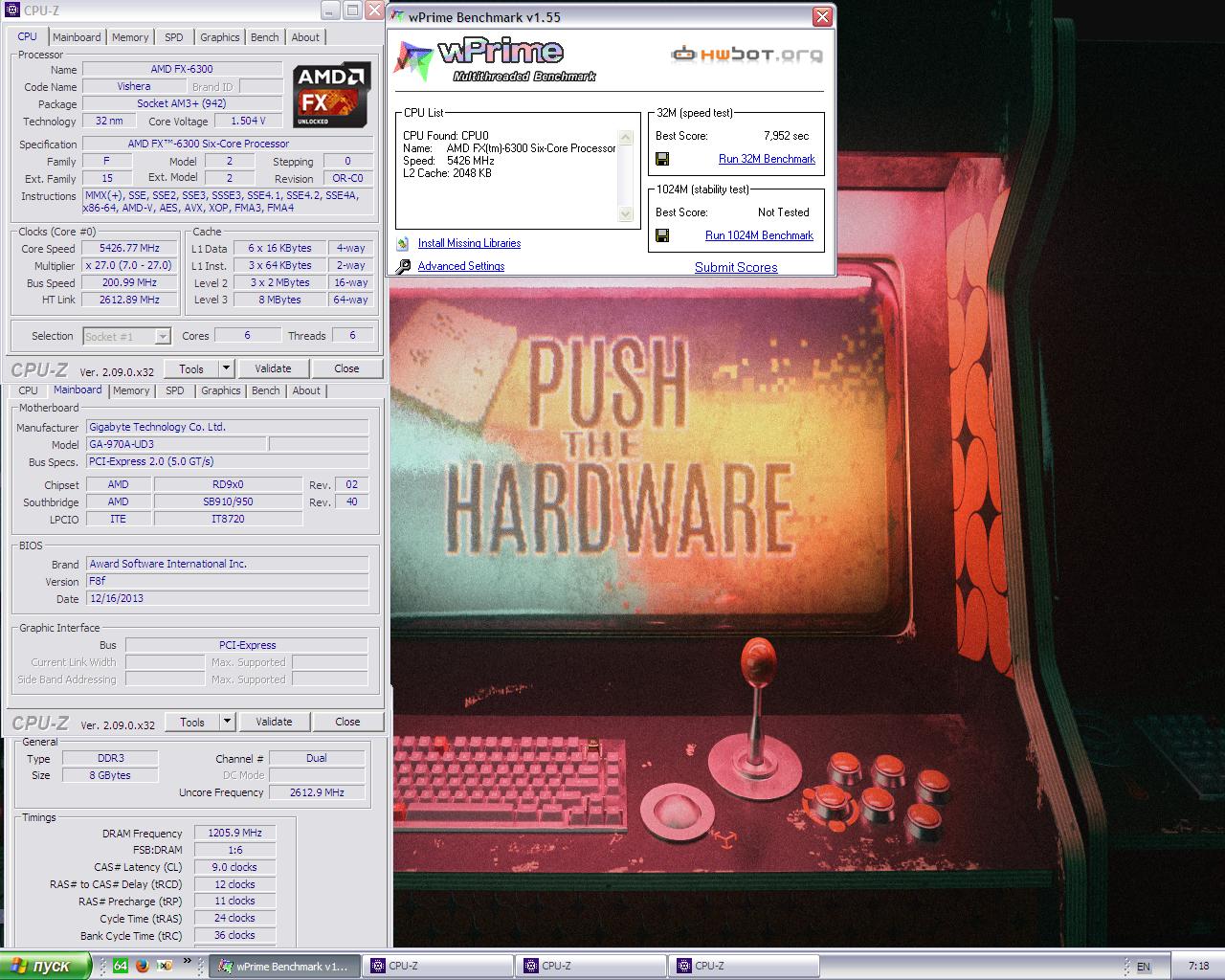Click the CPU List scroll down arrow
The height and width of the screenshot is (980, 1225).
[626, 214]
